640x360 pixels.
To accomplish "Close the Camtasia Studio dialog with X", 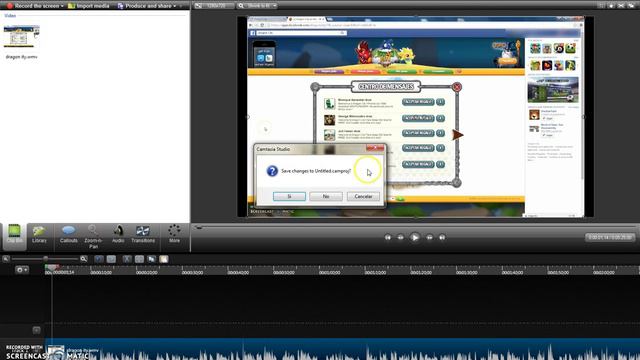I will (375, 148).
